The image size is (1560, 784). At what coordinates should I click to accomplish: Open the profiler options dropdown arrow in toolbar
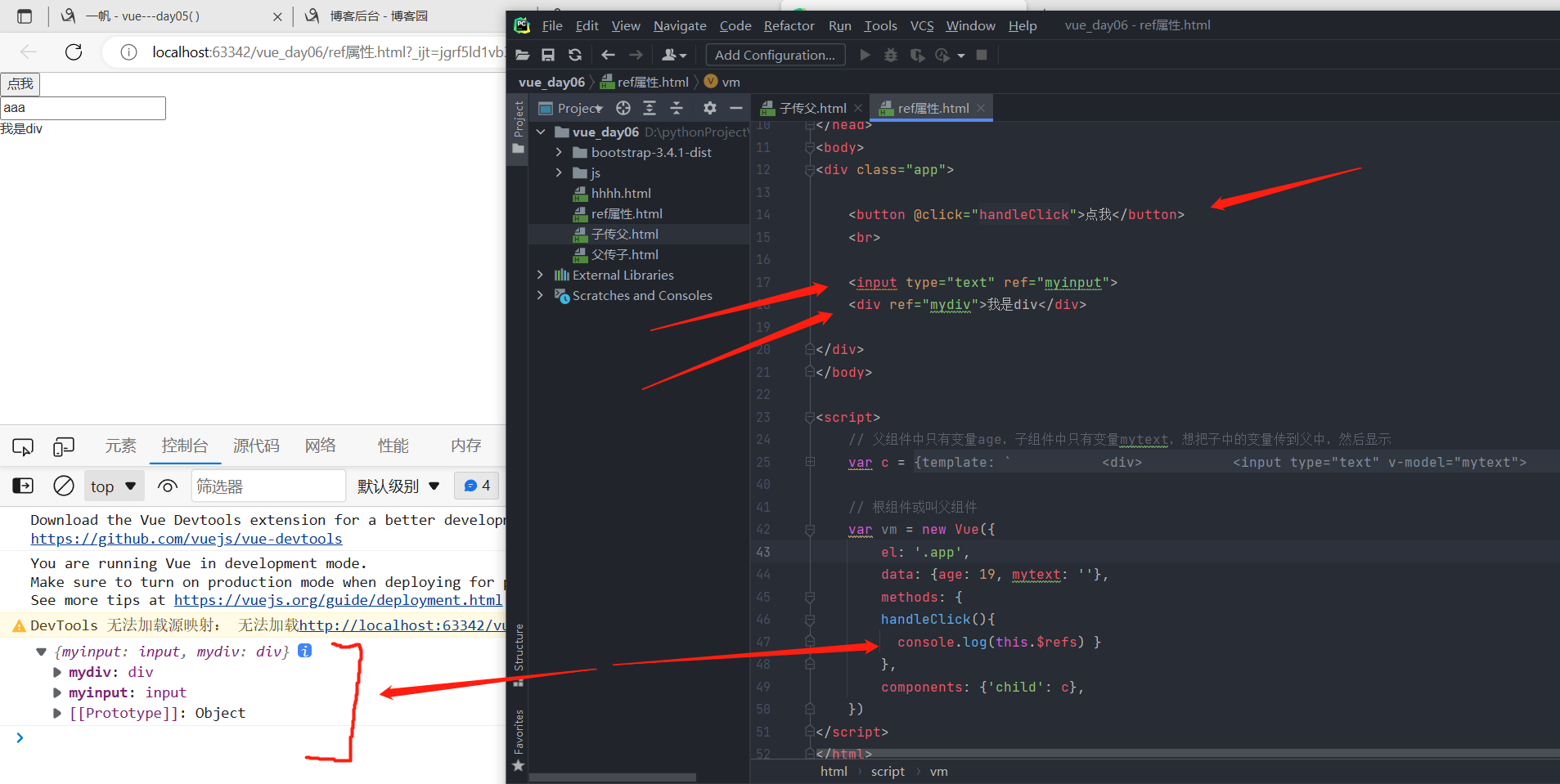961,56
